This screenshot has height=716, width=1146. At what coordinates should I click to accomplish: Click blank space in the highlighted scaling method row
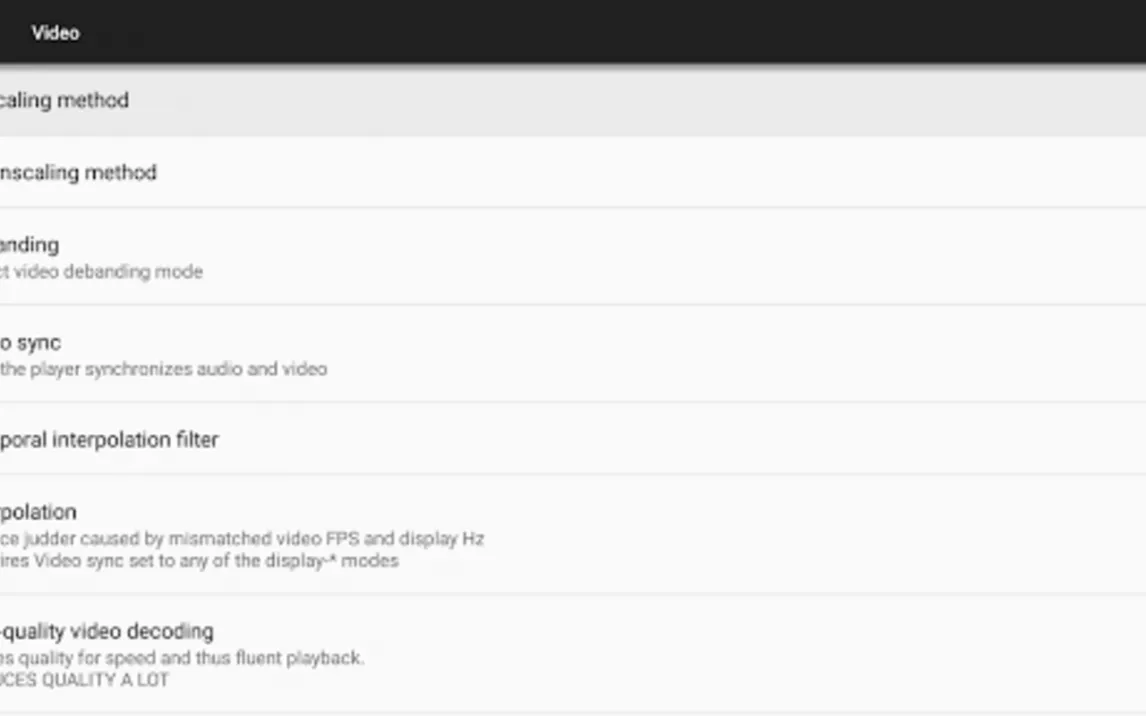point(600,100)
